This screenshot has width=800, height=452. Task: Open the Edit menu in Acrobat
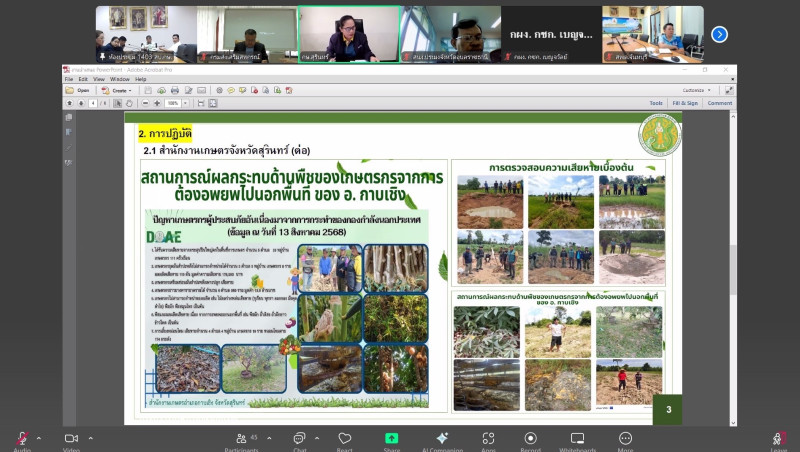click(83, 79)
